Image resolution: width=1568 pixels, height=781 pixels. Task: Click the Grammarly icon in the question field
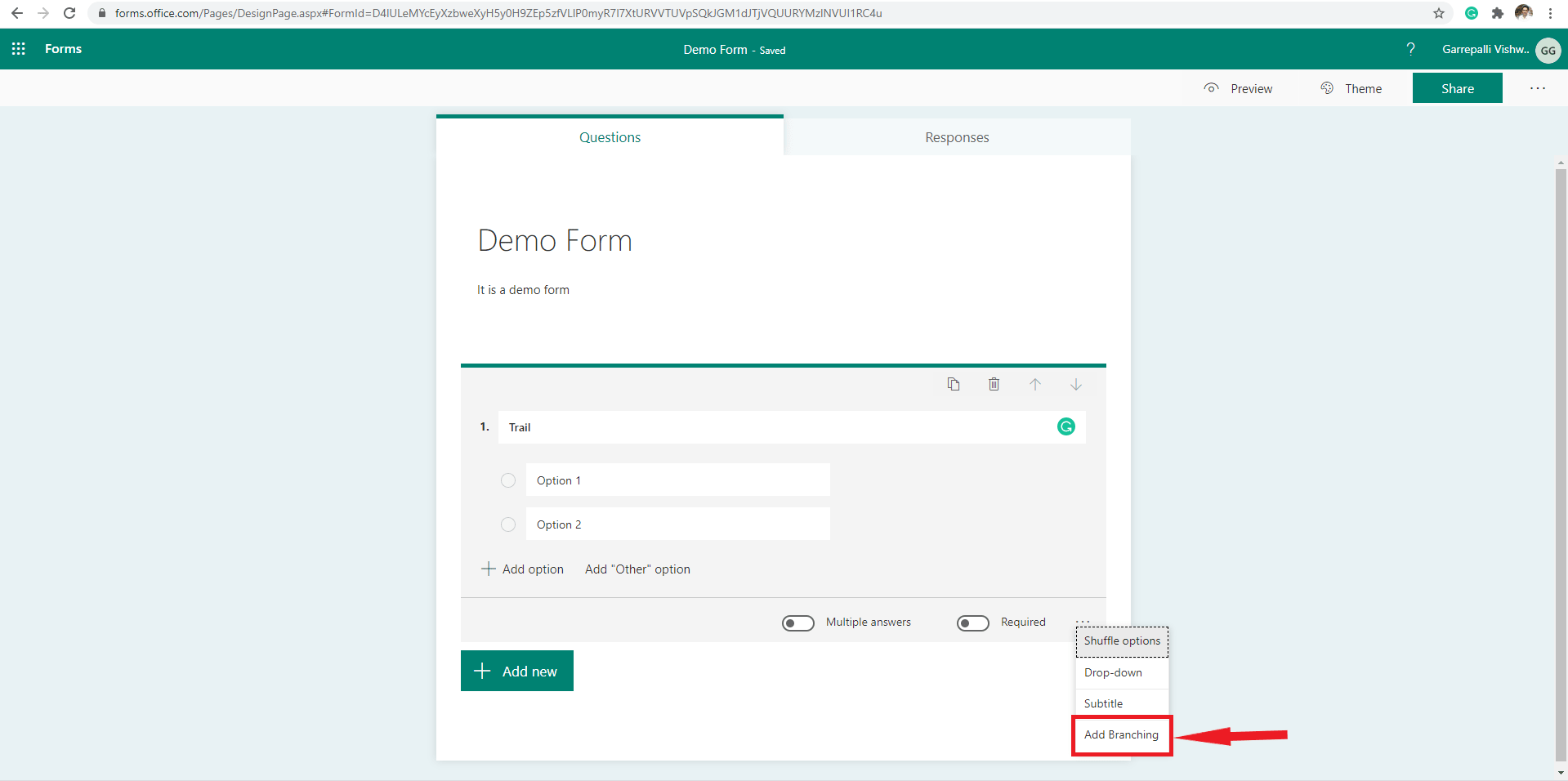(1065, 426)
